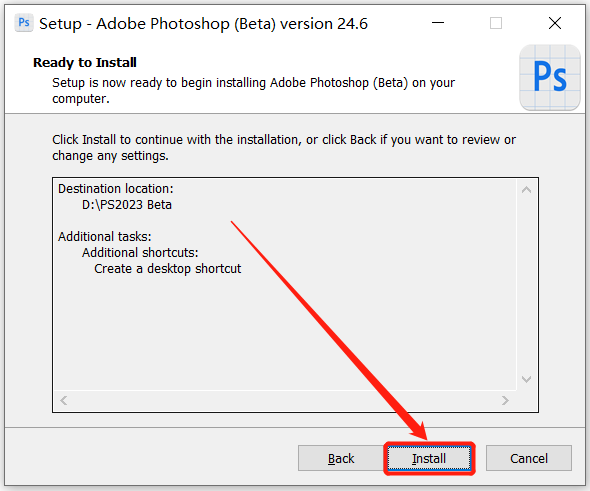Minimize the Setup window
The image size is (590, 491).
click(x=438, y=23)
